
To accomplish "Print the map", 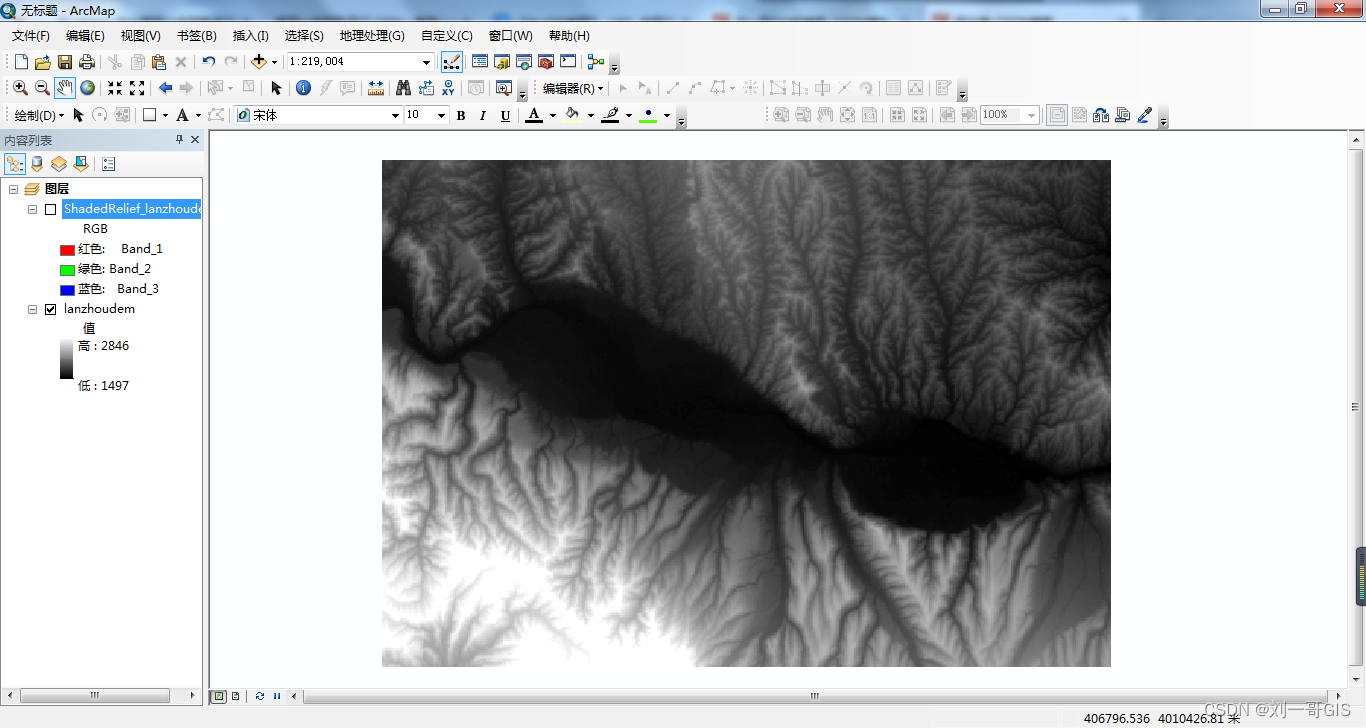I will point(86,62).
